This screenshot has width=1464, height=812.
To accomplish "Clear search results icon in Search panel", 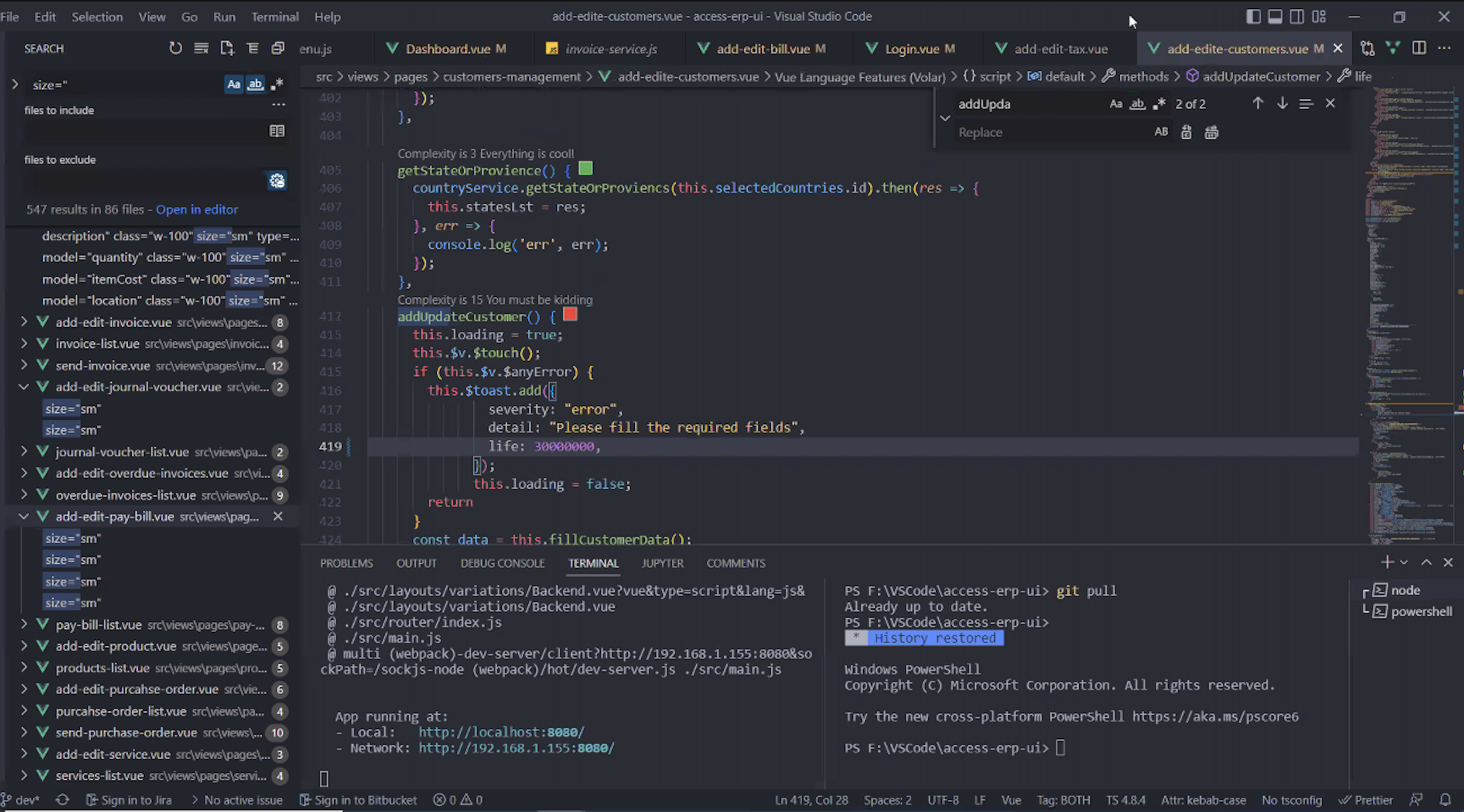I will 201,48.
